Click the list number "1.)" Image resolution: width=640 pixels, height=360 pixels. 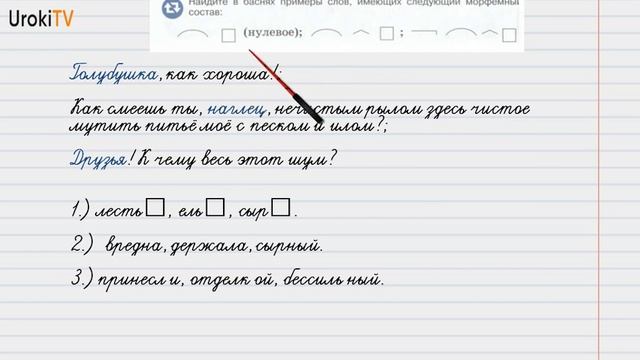pyautogui.click(x=80, y=210)
